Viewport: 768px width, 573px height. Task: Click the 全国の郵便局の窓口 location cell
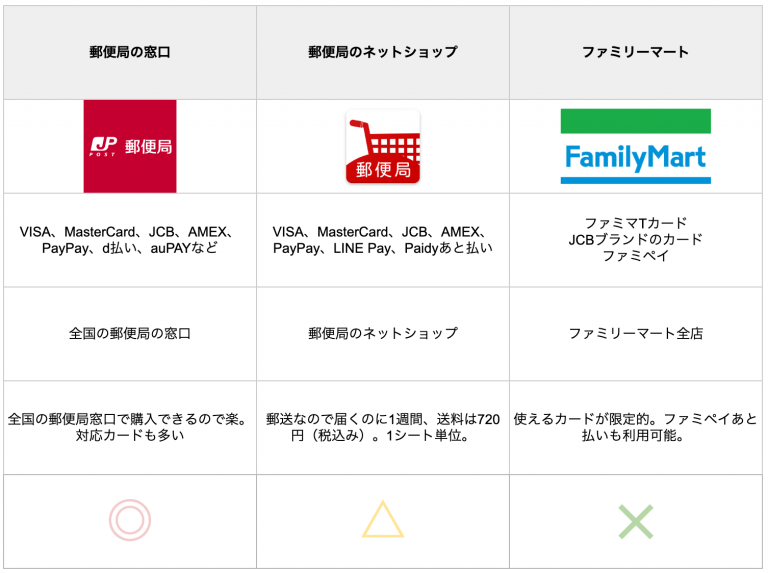[130, 333]
